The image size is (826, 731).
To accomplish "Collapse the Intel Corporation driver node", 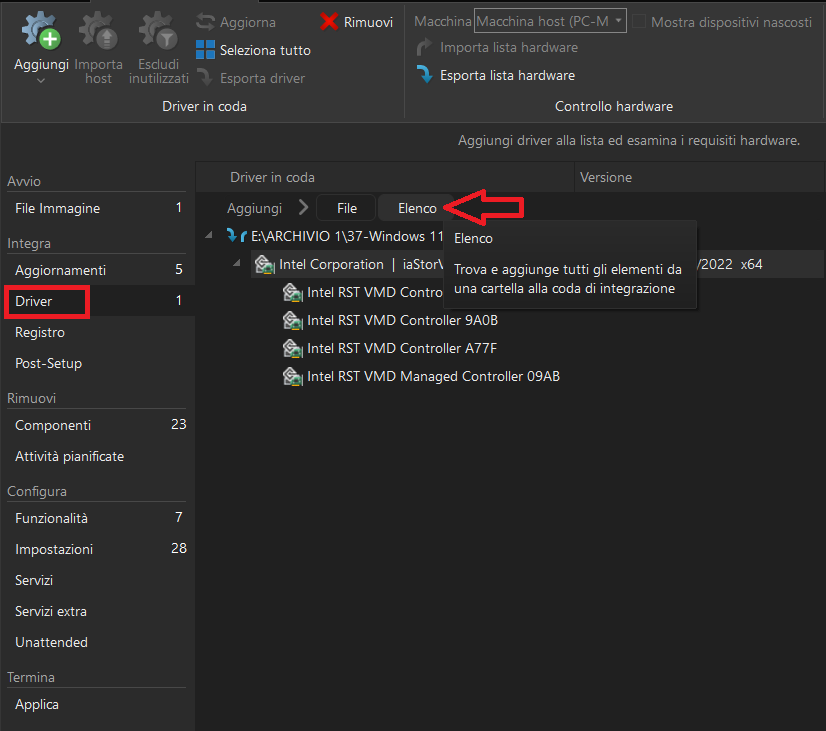I will pos(237,262).
